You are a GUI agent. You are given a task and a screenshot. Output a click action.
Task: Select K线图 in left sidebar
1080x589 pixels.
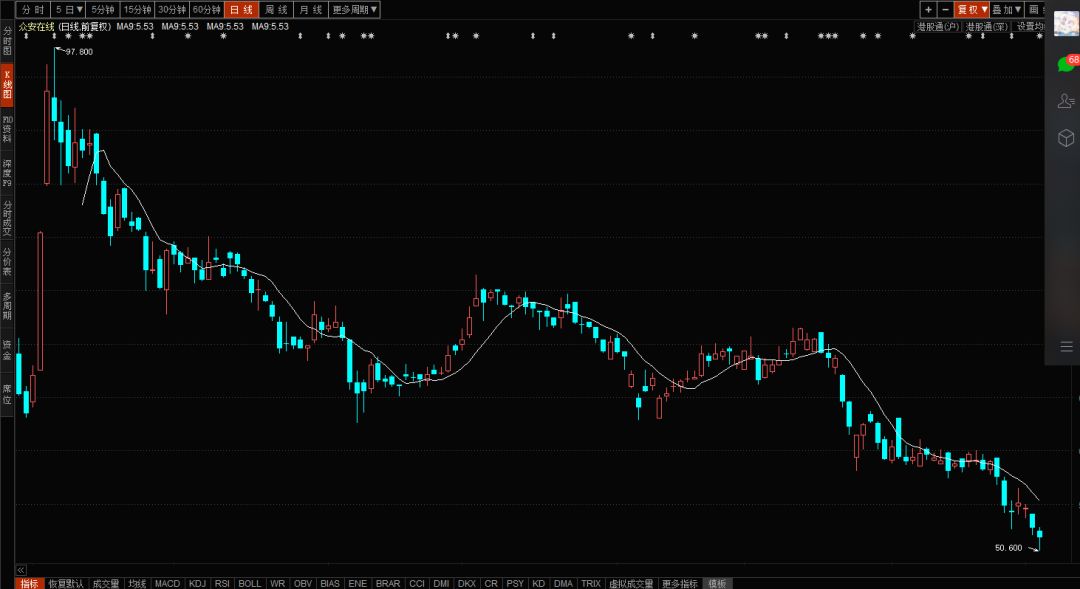(7, 84)
